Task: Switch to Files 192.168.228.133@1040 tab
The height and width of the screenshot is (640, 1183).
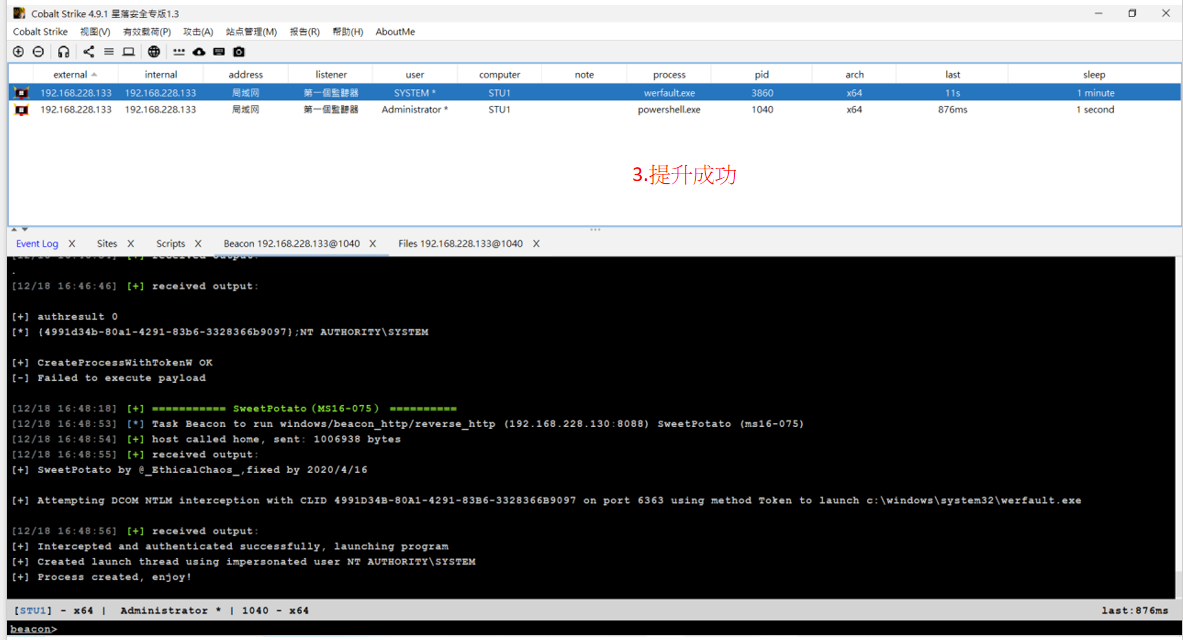Action: 460,244
